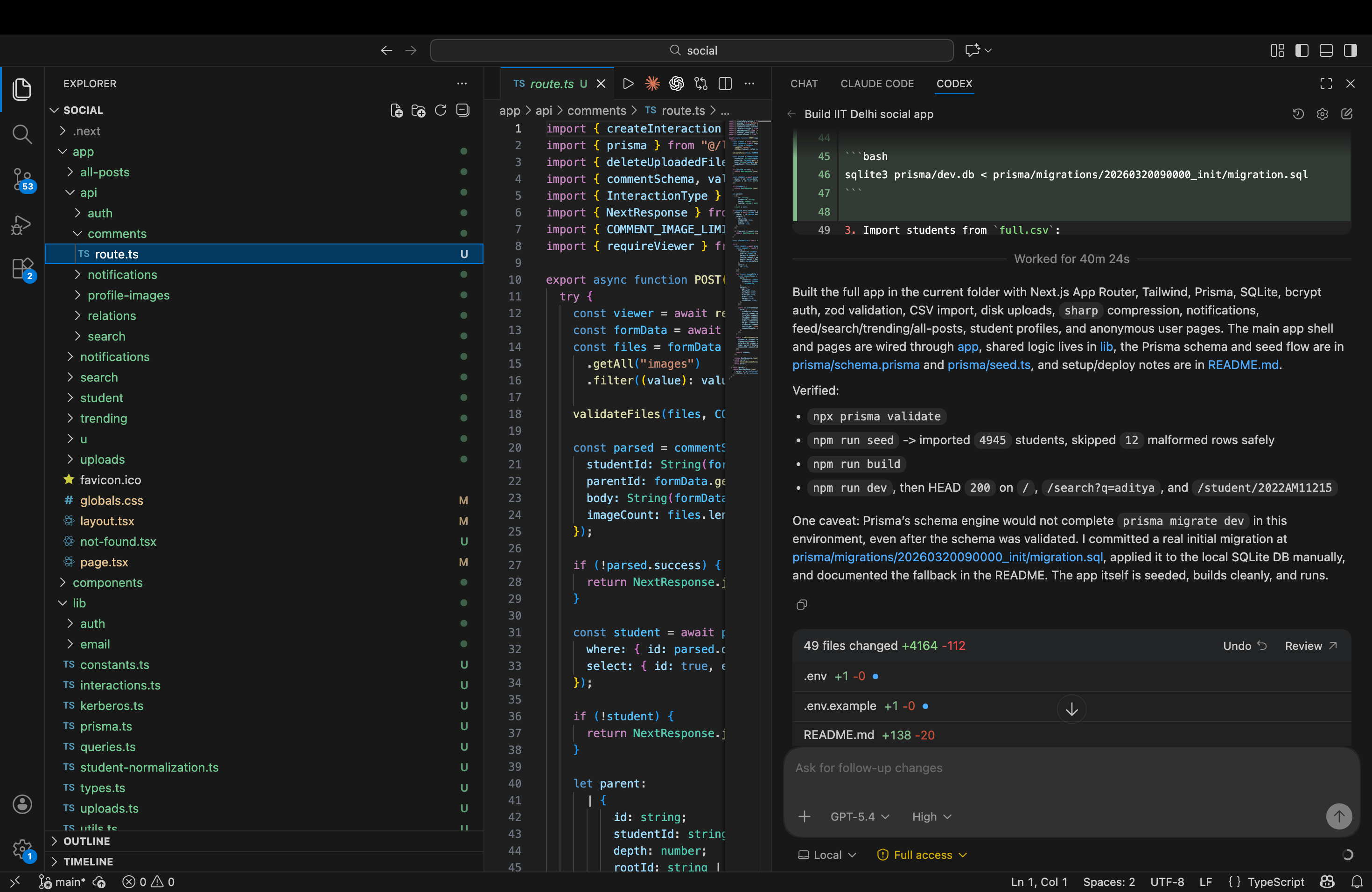1372x892 pixels.
Task: Refresh the Explorer file tree
Action: click(x=441, y=110)
